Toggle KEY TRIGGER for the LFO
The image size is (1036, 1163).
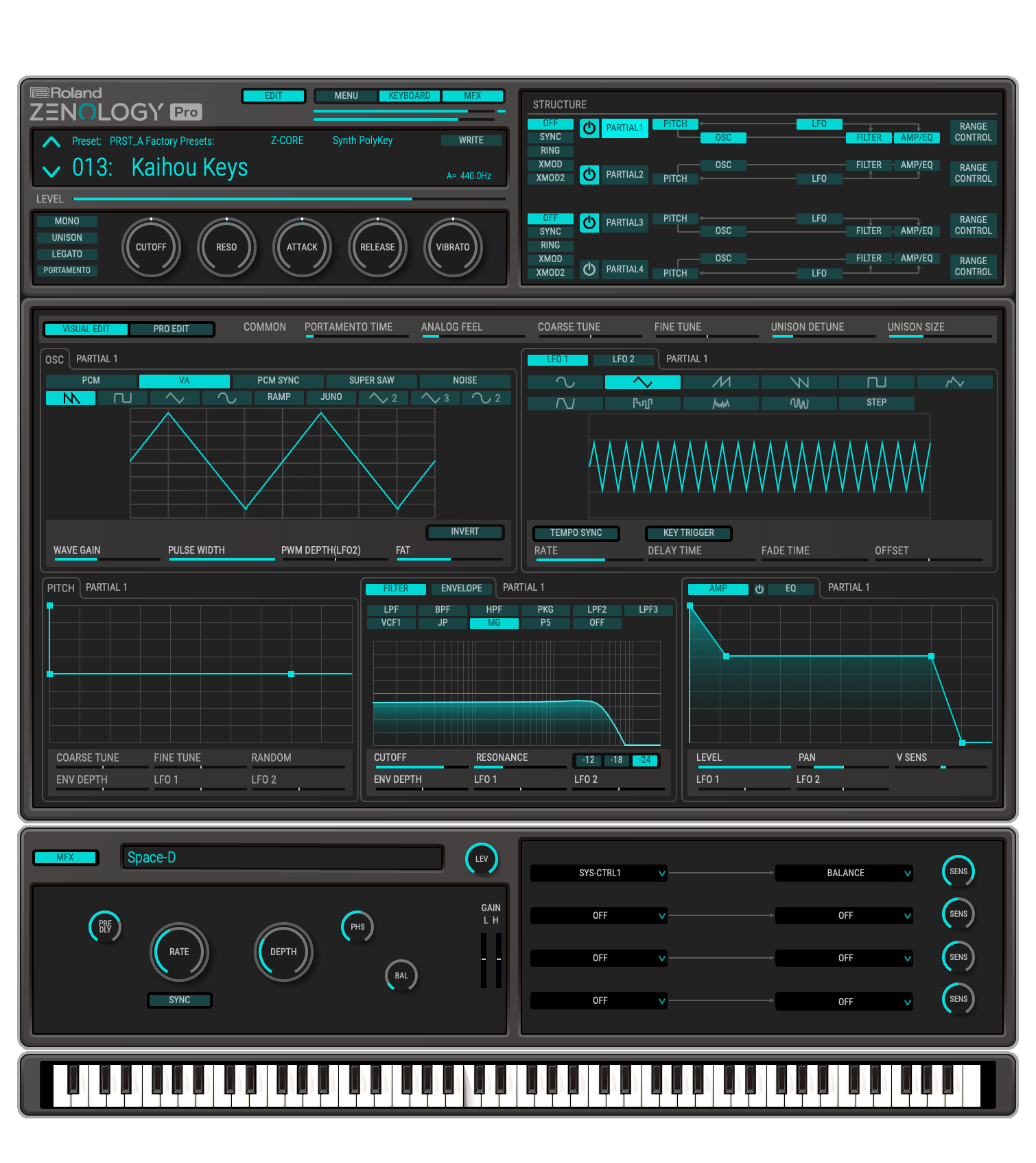coord(689,532)
